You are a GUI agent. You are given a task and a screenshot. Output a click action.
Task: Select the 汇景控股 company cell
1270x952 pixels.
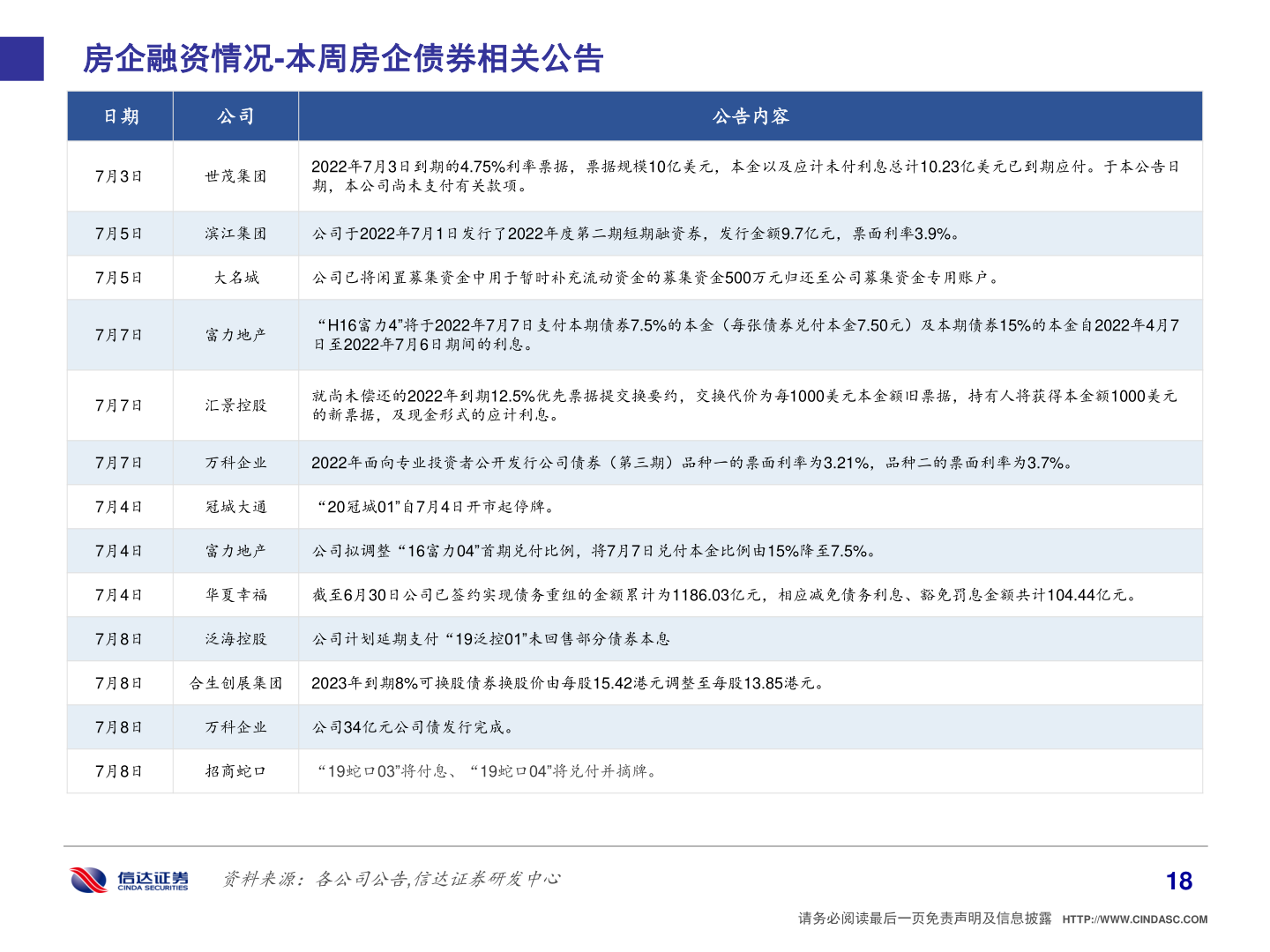[235, 405]
